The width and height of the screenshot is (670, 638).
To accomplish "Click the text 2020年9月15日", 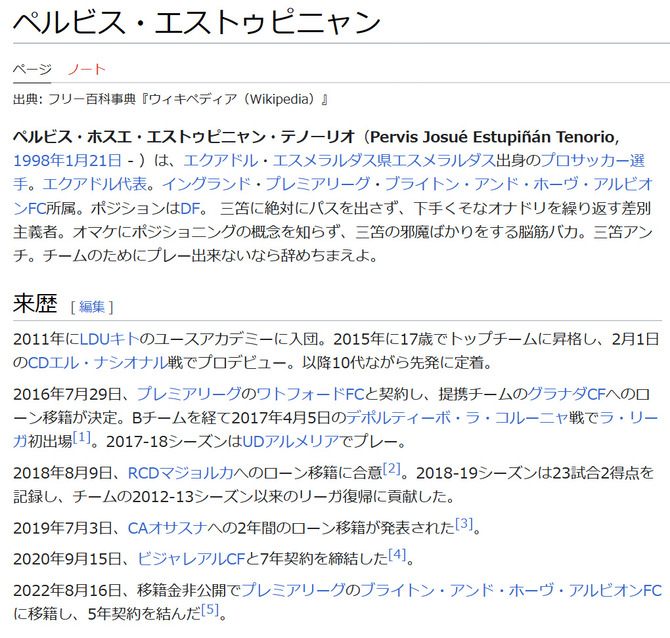I will click(x=67, y=559).
